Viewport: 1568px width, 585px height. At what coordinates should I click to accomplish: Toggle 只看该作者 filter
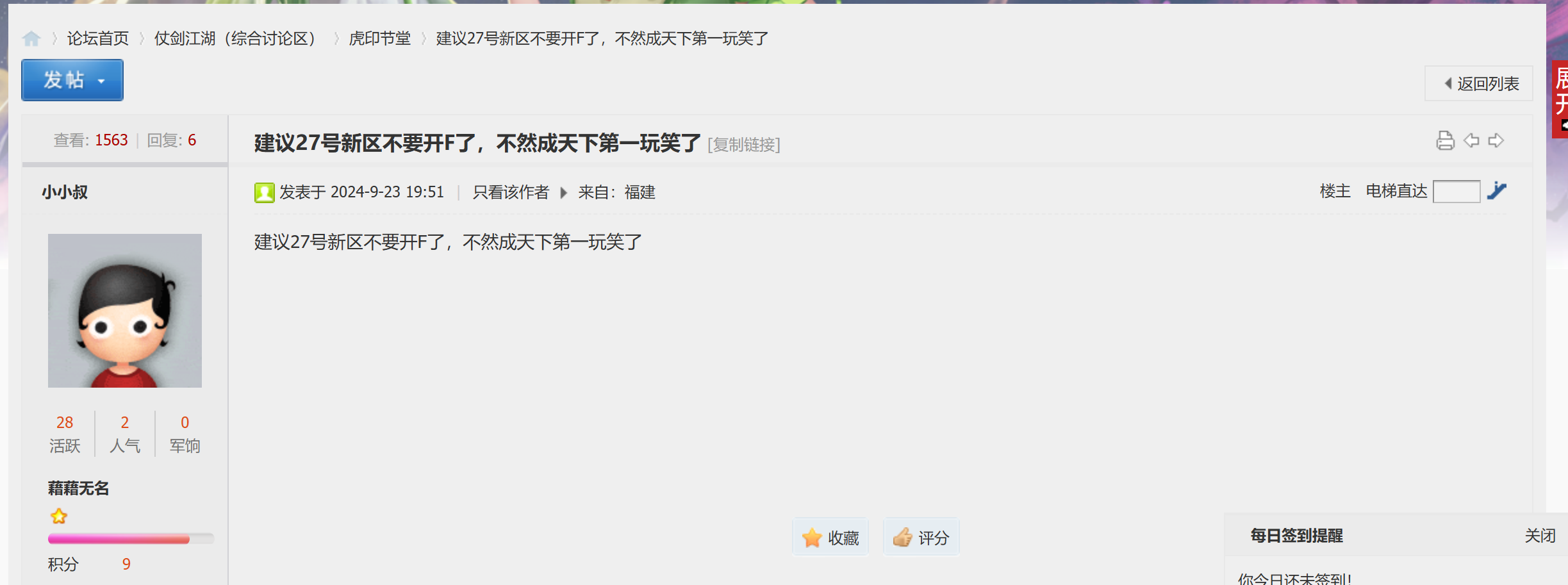pyautogui.click(x=511, y=192)
